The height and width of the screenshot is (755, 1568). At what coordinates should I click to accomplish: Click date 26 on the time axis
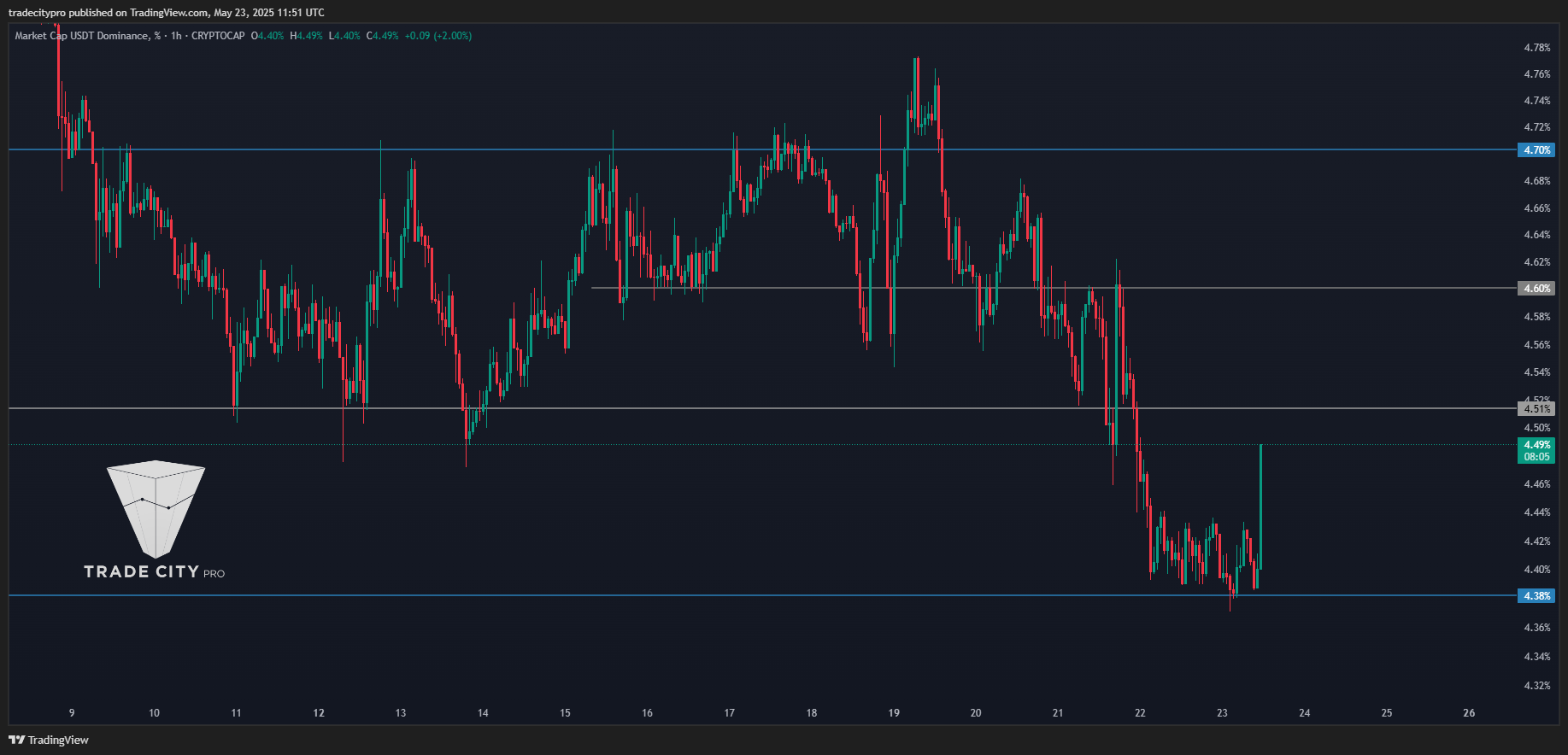(1469, 713)
